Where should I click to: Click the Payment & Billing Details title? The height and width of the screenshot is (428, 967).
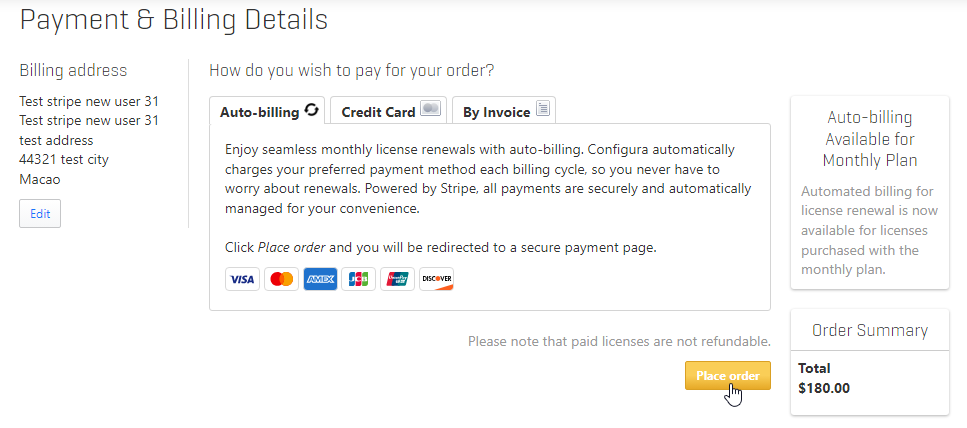tap(174, 20)
